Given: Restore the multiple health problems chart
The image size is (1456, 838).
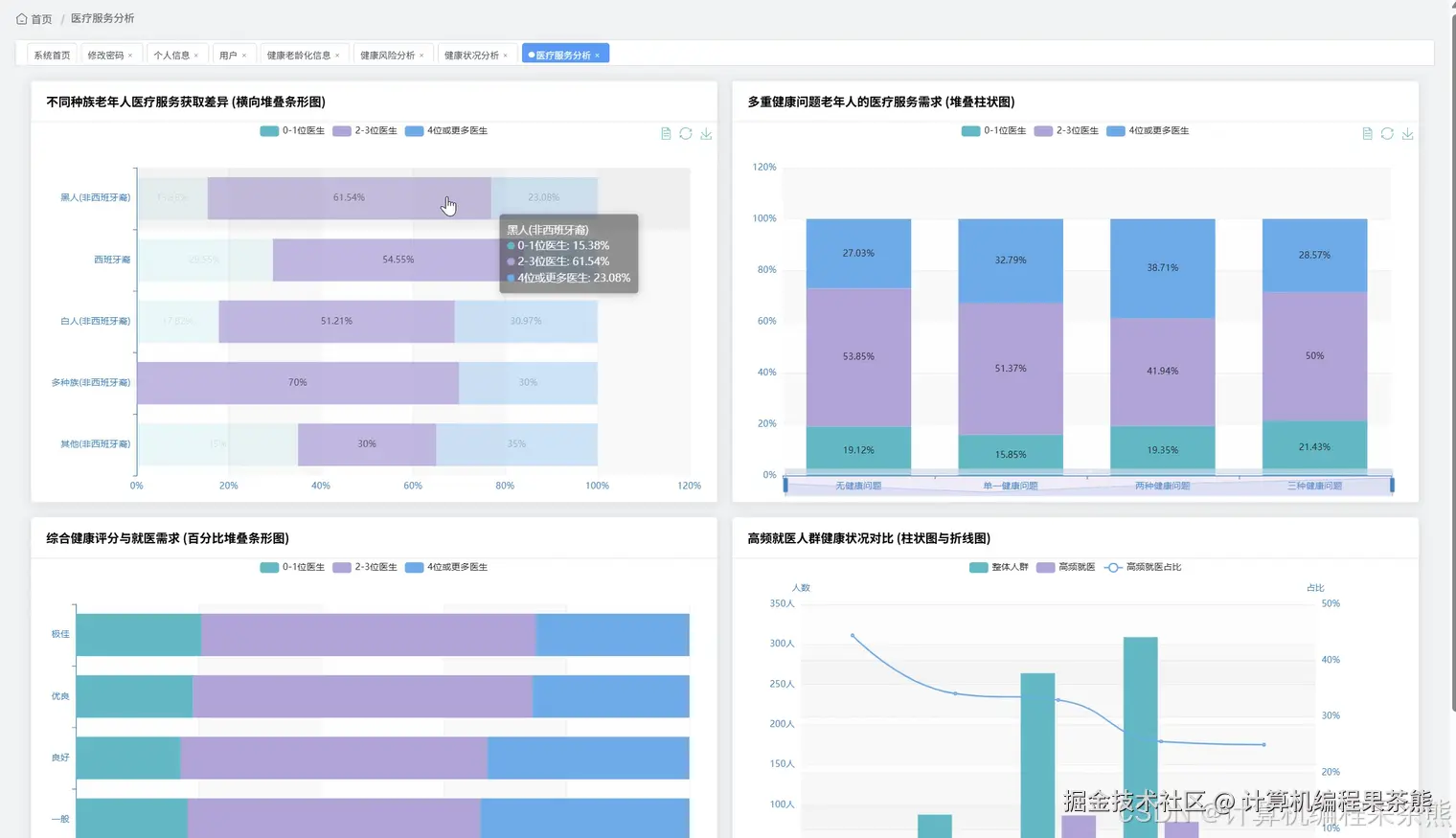Looking at the screenshot, I should pos(1387,134).
